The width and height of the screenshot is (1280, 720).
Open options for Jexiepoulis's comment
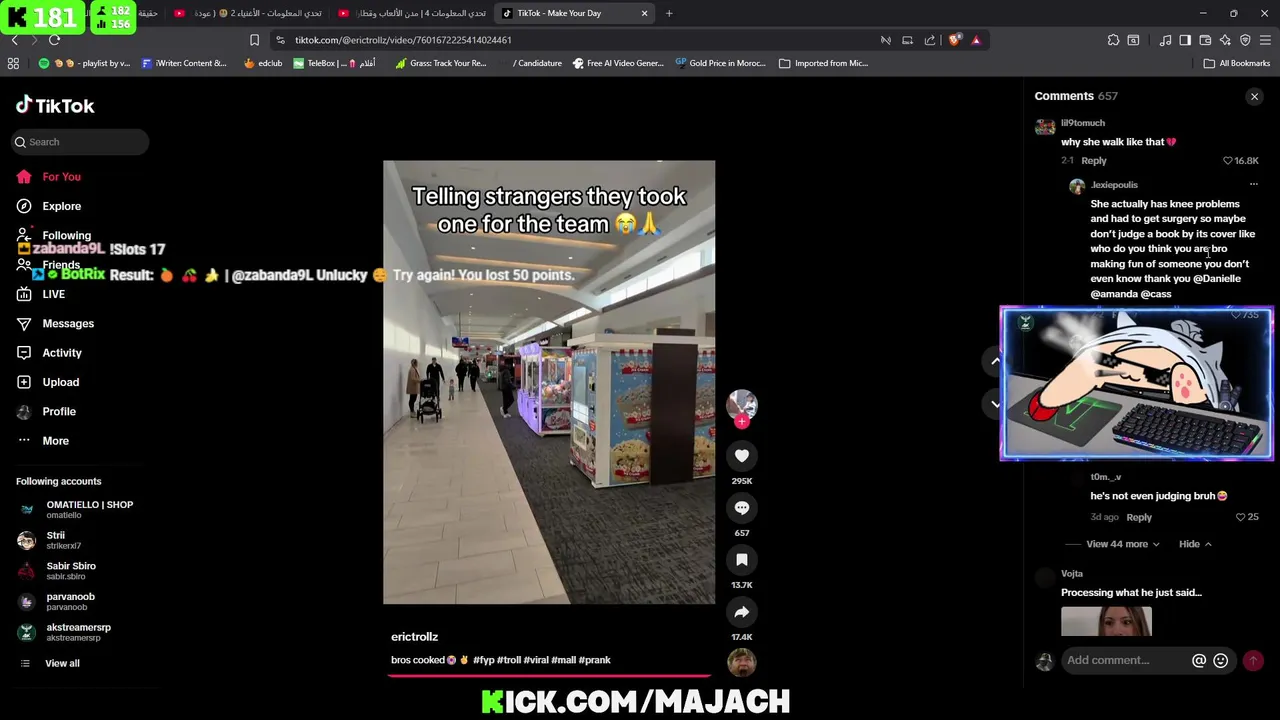click(1253, 185)
